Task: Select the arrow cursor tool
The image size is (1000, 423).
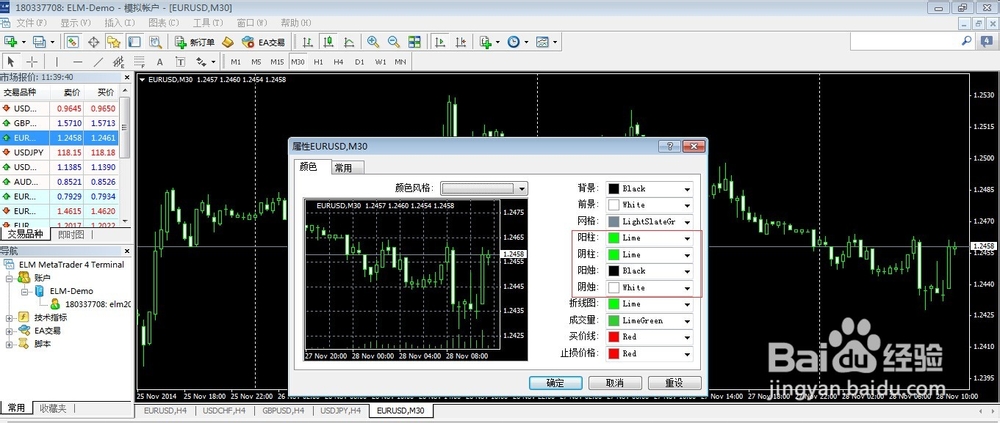Action: tap(11, 62)
